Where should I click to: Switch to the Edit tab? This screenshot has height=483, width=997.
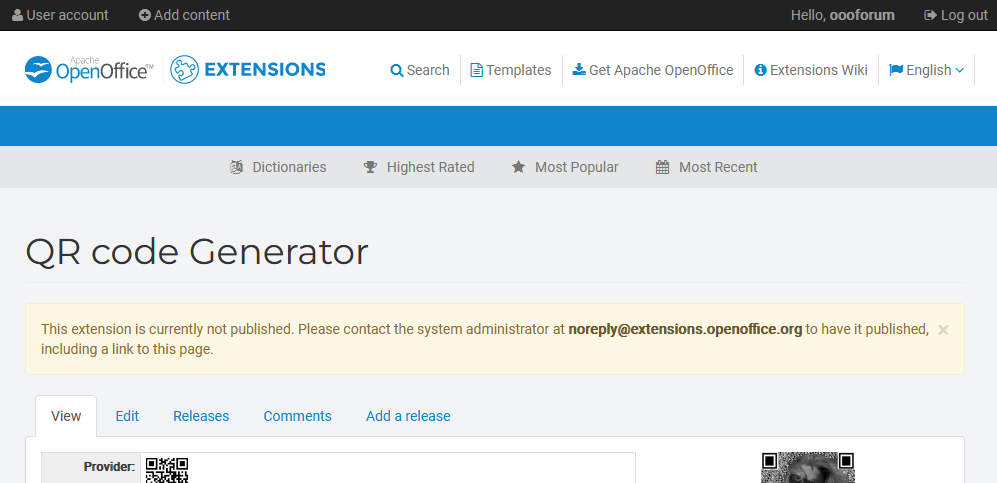point(127,416)
